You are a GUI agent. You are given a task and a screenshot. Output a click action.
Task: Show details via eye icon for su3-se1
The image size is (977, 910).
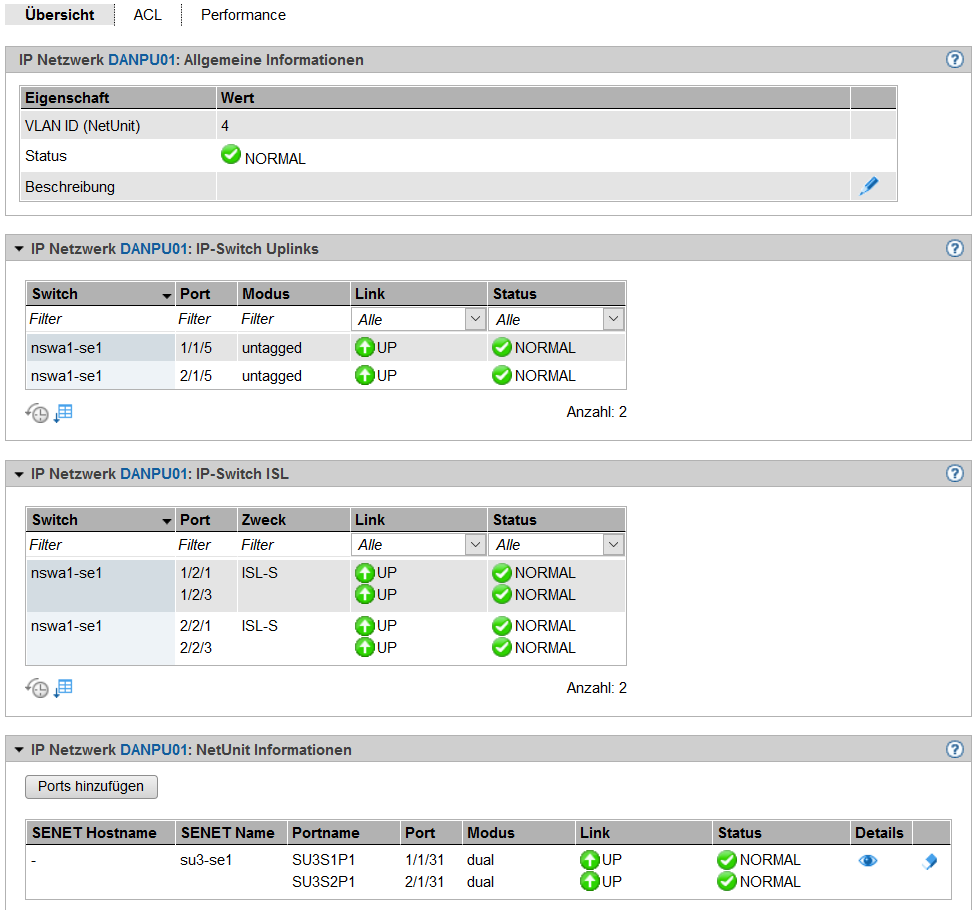pyautogui.click(x=867, y=860)
